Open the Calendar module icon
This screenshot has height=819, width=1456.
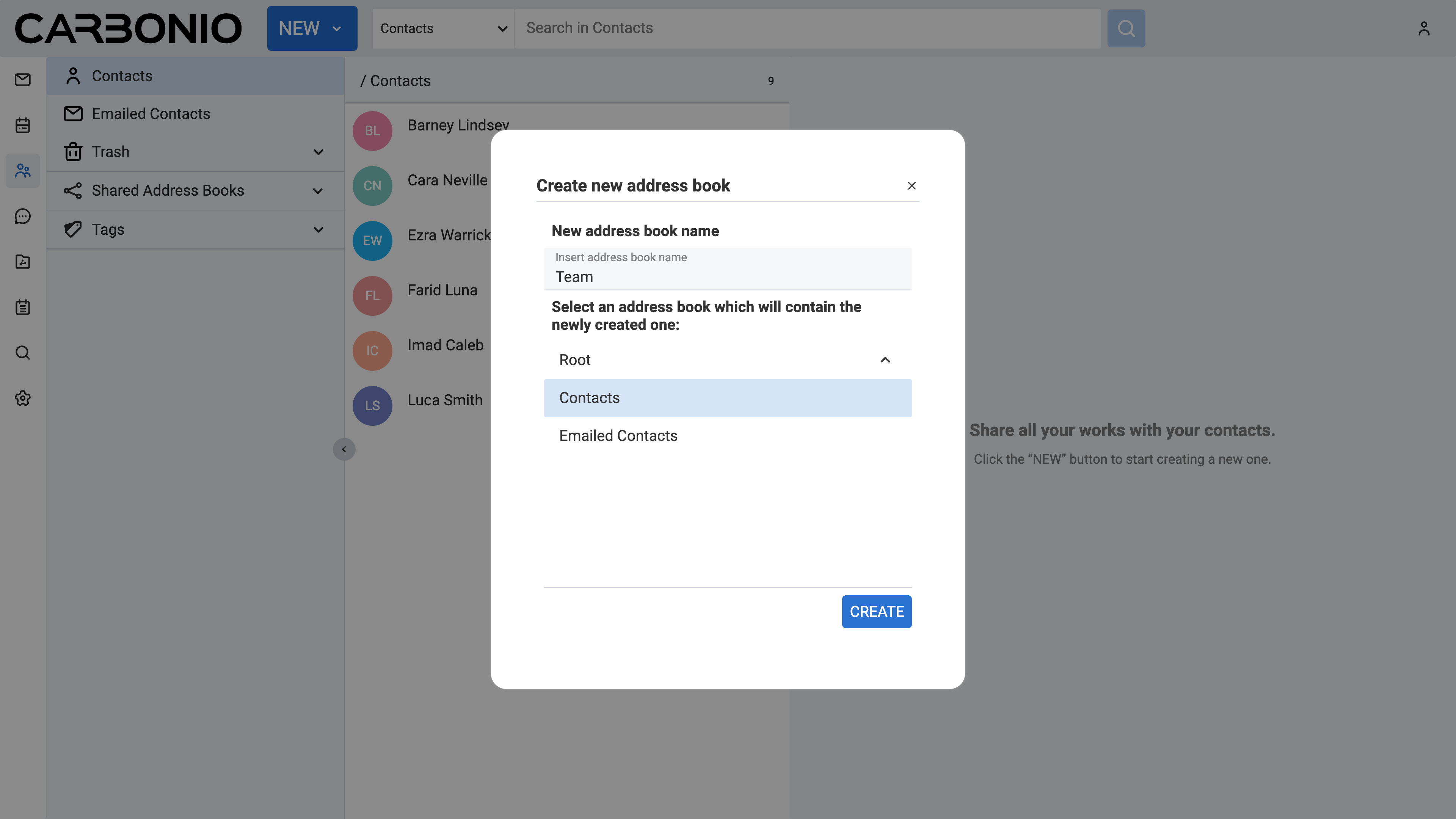[x=23, y=125]
